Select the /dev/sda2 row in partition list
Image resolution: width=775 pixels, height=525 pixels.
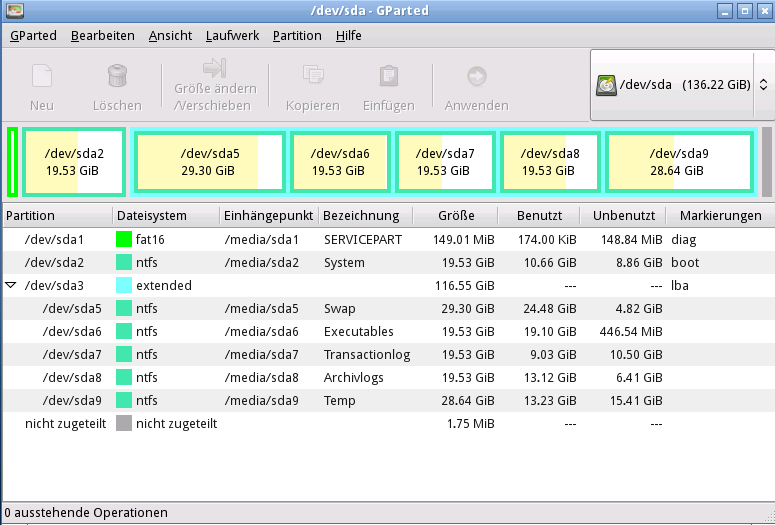(x=389, y=262)
